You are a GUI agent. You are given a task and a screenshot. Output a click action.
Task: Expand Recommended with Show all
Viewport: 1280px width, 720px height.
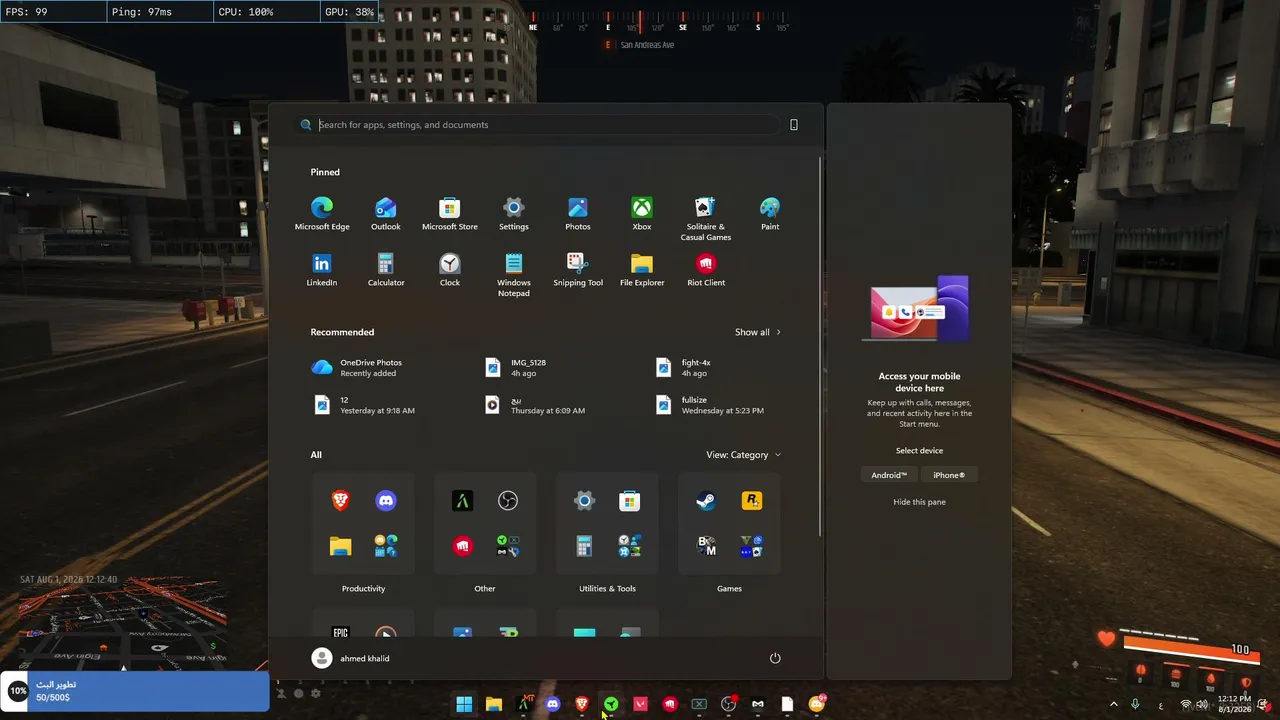coord(758,332)
